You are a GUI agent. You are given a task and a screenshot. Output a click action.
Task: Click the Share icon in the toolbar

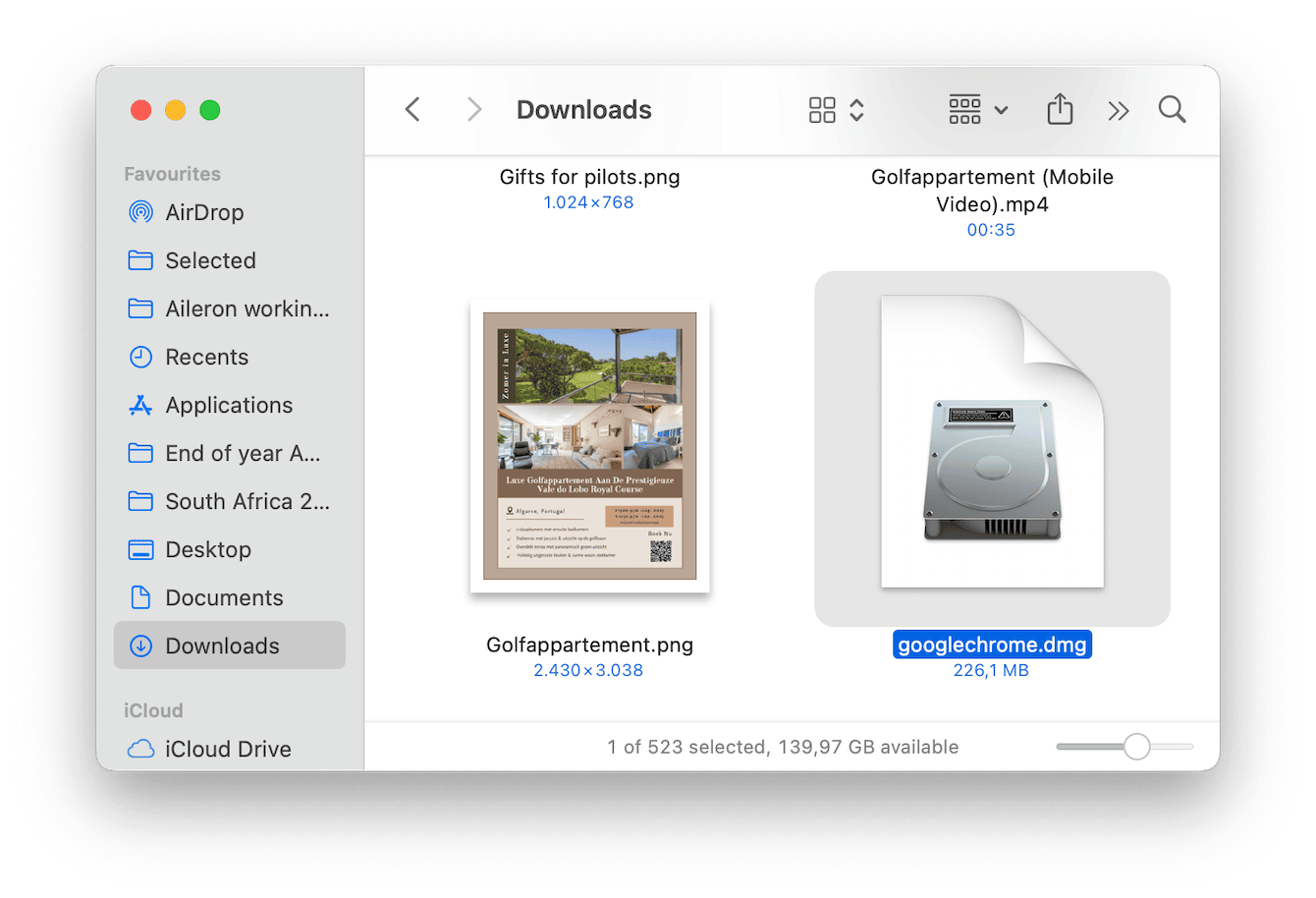tap(1060, 109)
